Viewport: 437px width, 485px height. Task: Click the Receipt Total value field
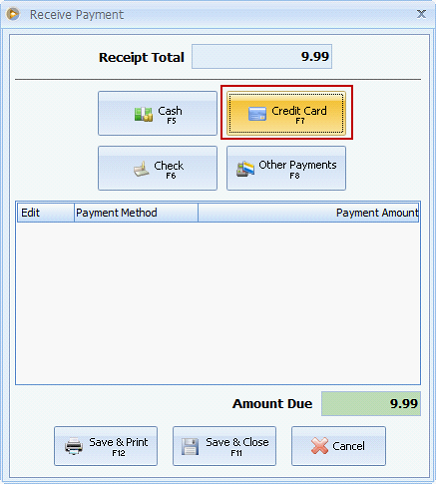[x=262, y=57]
